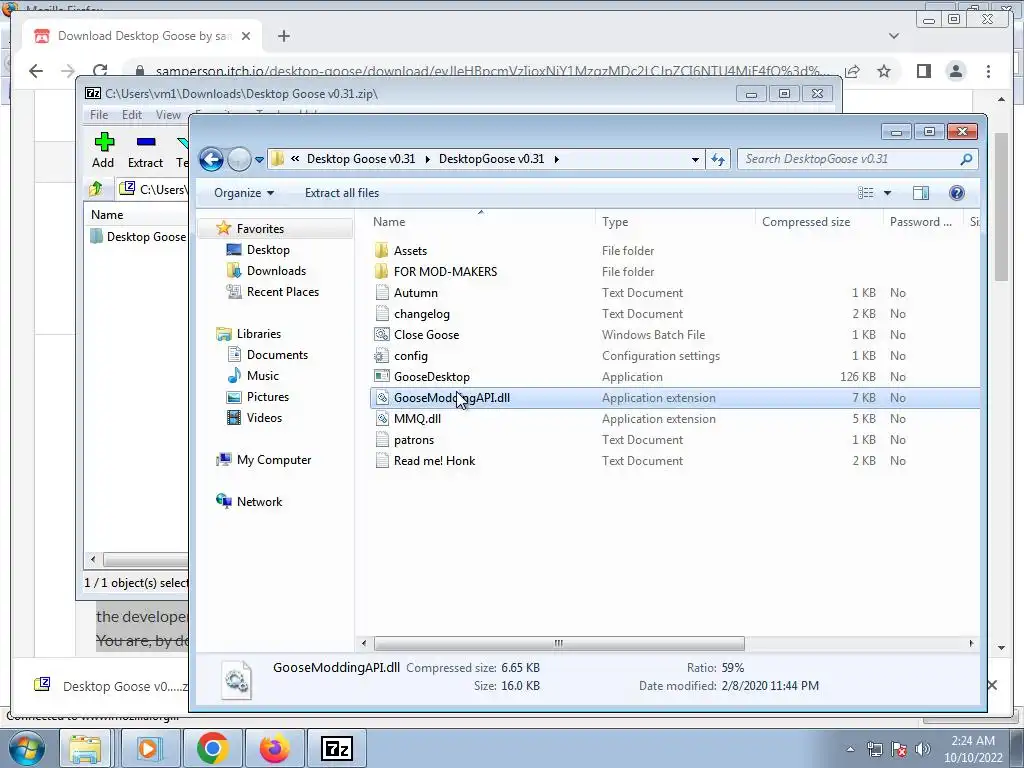Image resolution: width=1024 pixels, height=768 pixels.
Task: Select the Autumn text document
Action: click(x=415, y=293)
